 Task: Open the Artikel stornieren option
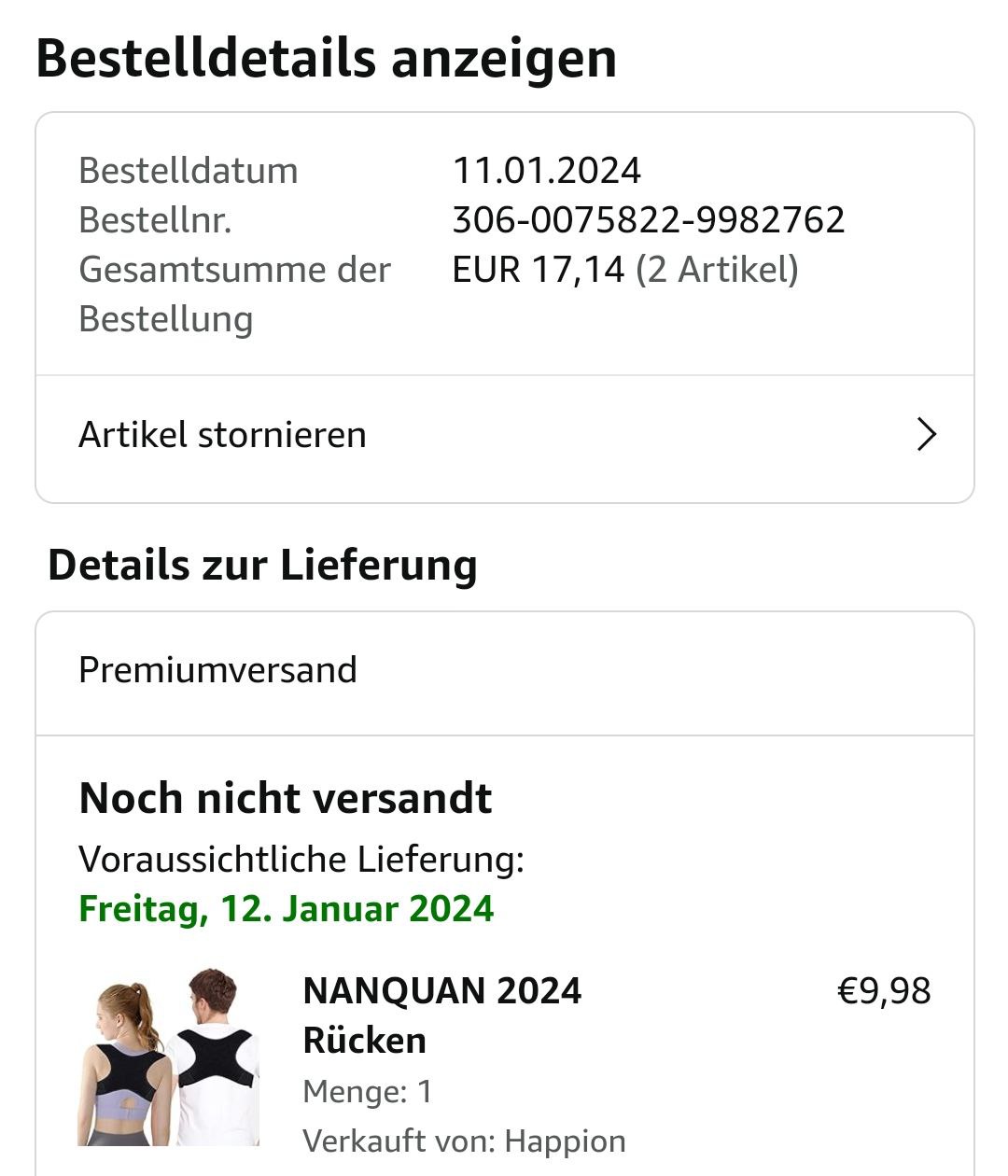coord(223,435)
